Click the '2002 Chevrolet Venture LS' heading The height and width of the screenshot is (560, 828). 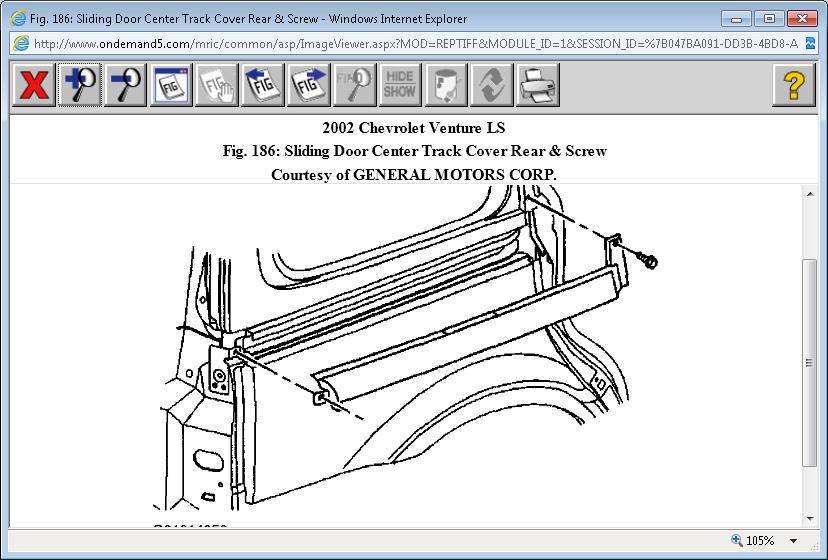[x=413, y=128]
